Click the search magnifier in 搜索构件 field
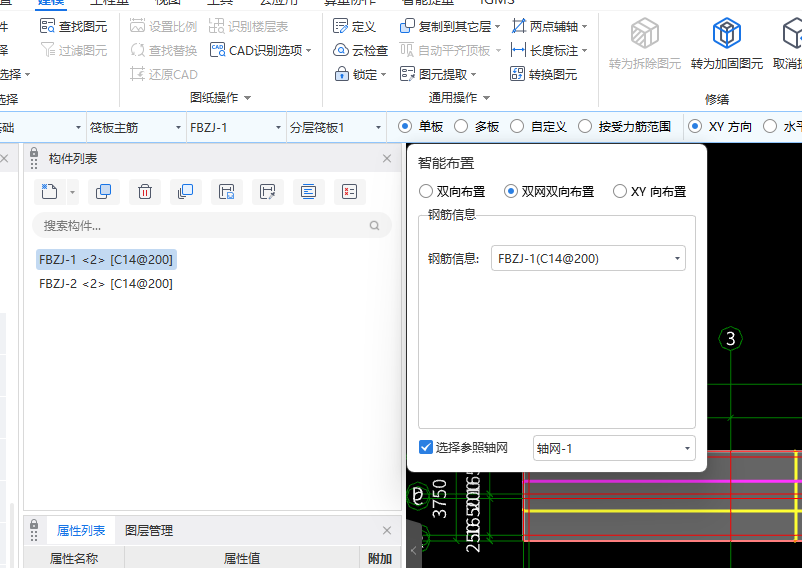Viewport: 802px width, 568px height. [374, 225]
